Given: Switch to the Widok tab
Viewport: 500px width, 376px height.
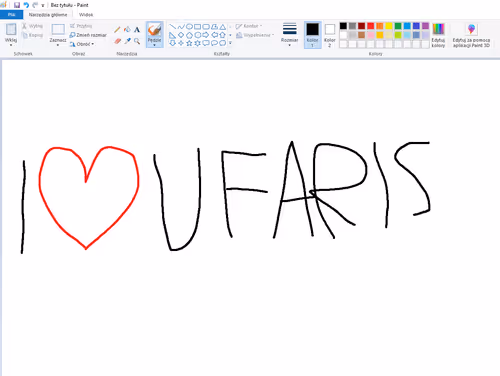Looking at the screenshot, I should 86,15.
